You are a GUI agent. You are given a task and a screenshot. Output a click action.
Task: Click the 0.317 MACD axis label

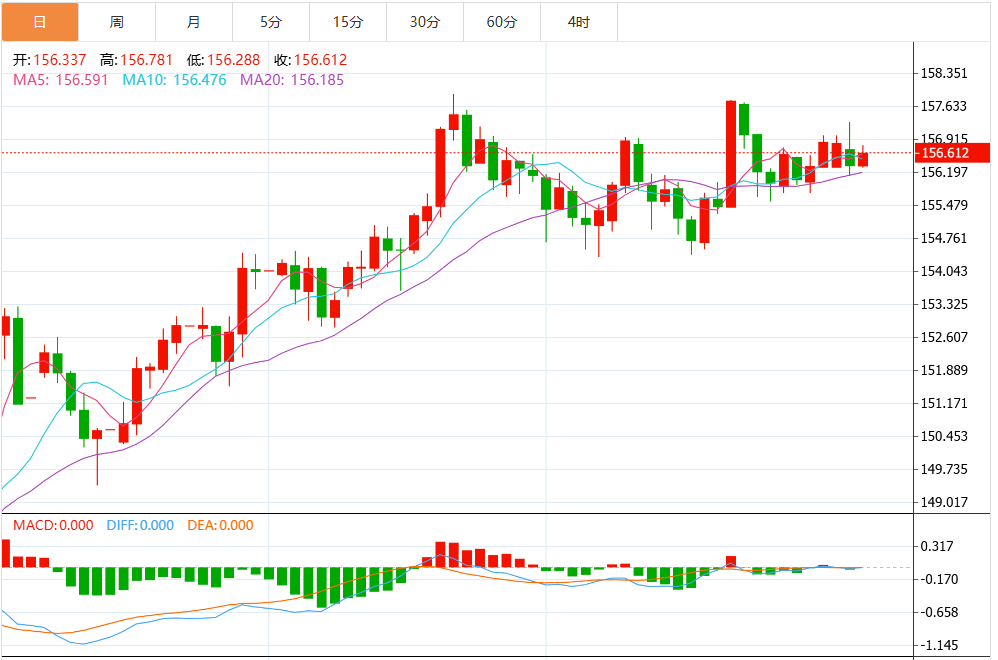[938, 546]
